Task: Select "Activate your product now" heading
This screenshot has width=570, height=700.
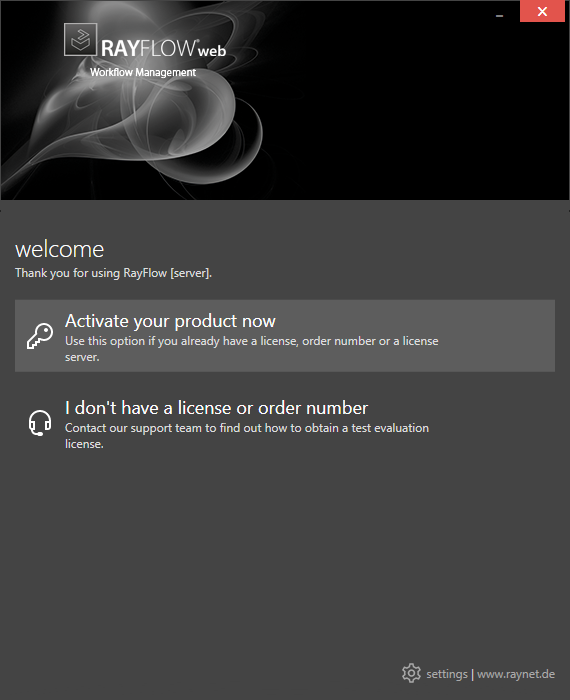Action: pos(170,321)
